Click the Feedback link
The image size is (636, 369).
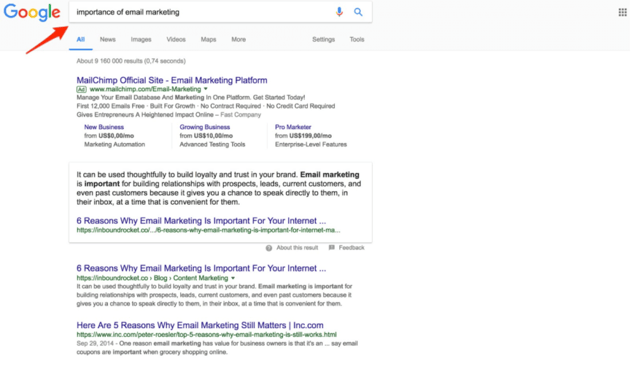351,248
